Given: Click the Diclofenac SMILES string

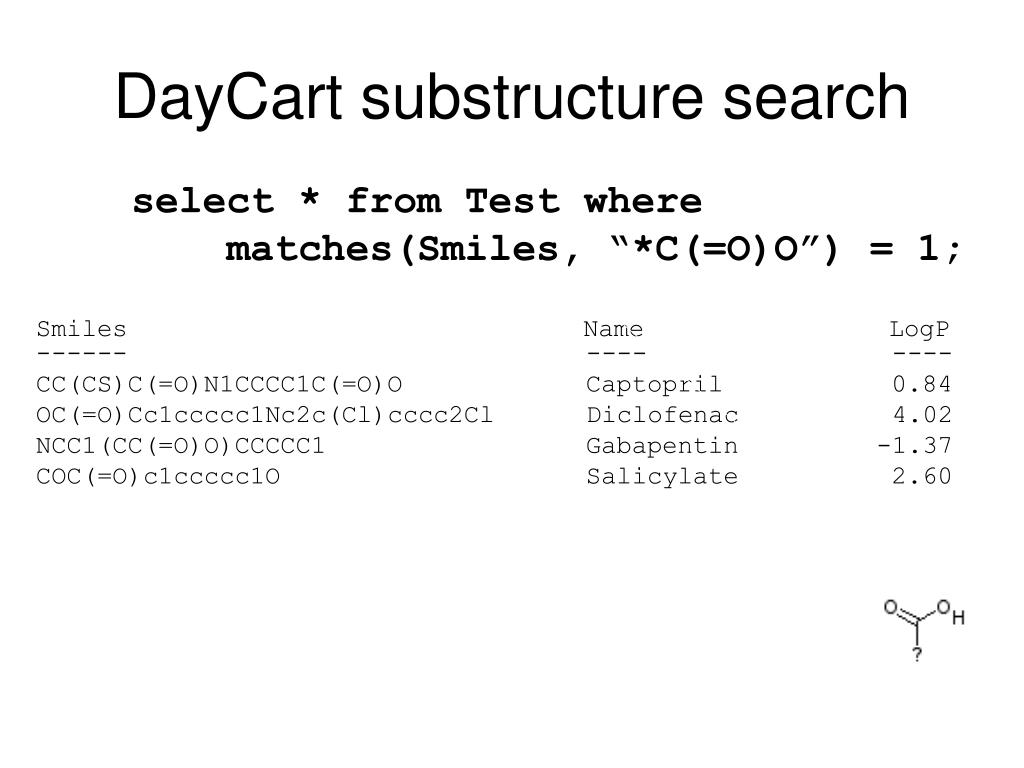Looking at the screenshot, I should pyautogui.click(x=264, y=415).
